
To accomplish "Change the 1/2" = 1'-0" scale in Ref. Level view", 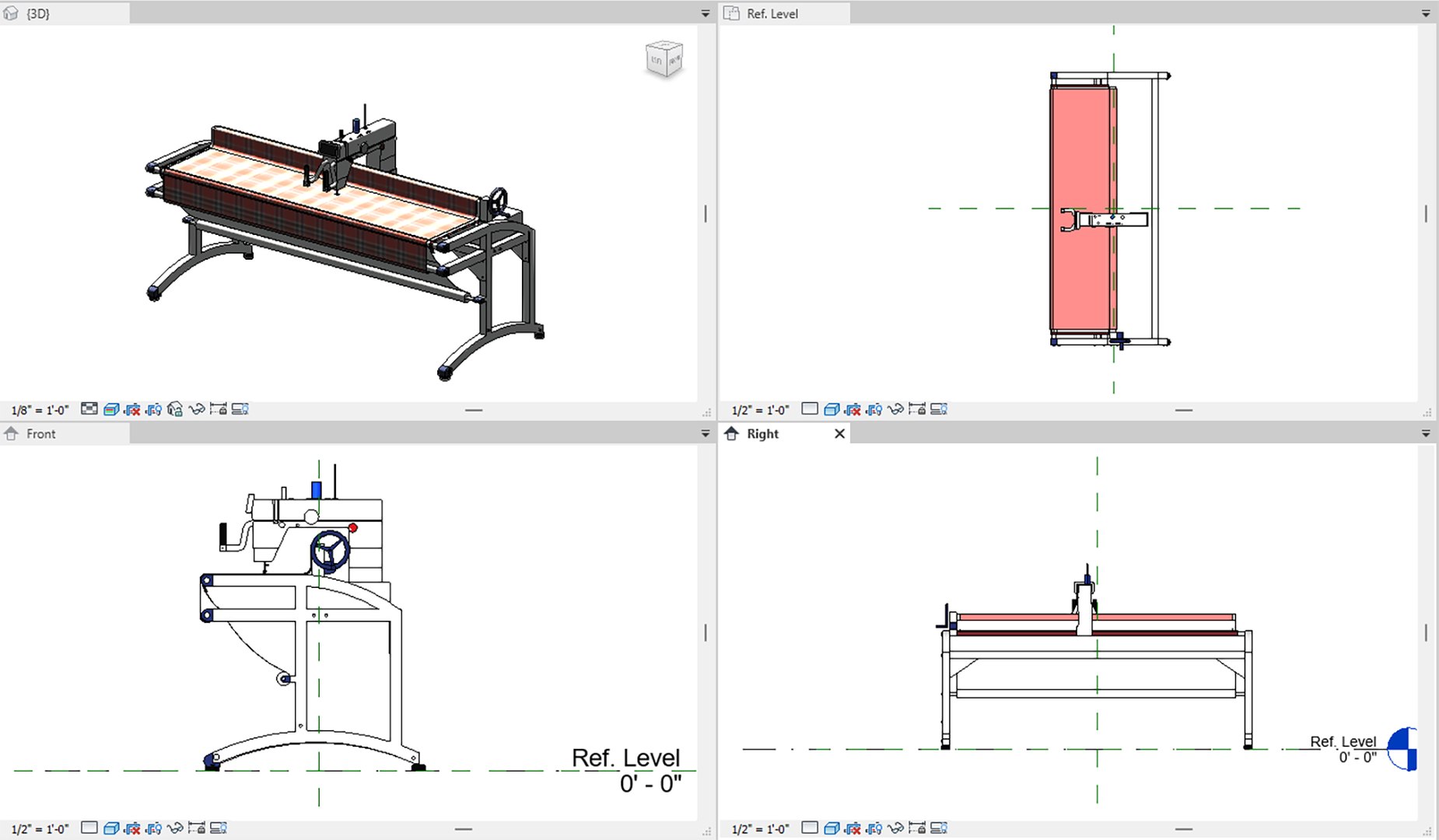I will [x=761, y=410].
